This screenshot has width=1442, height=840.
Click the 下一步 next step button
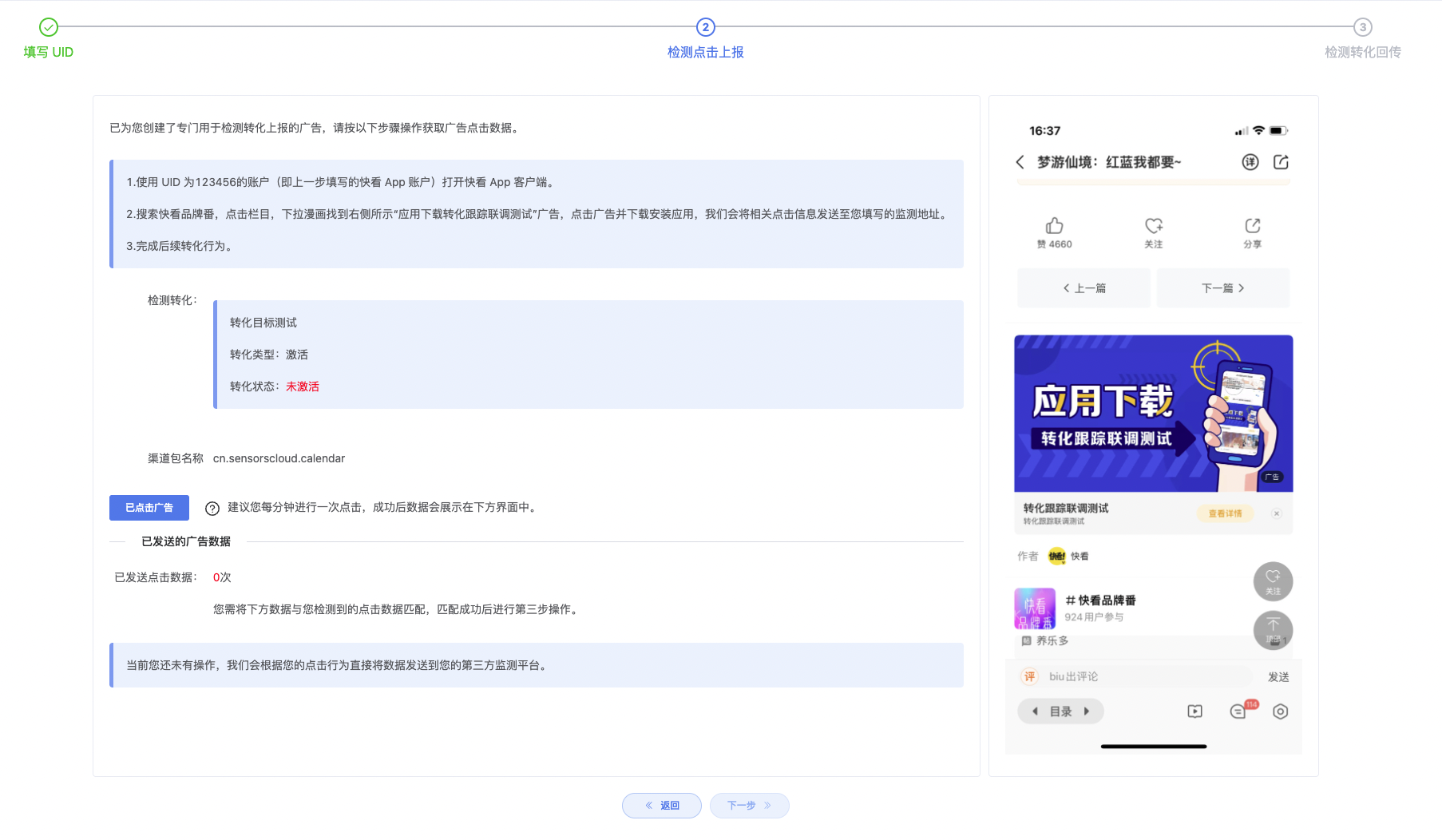[x=749, y=806]
